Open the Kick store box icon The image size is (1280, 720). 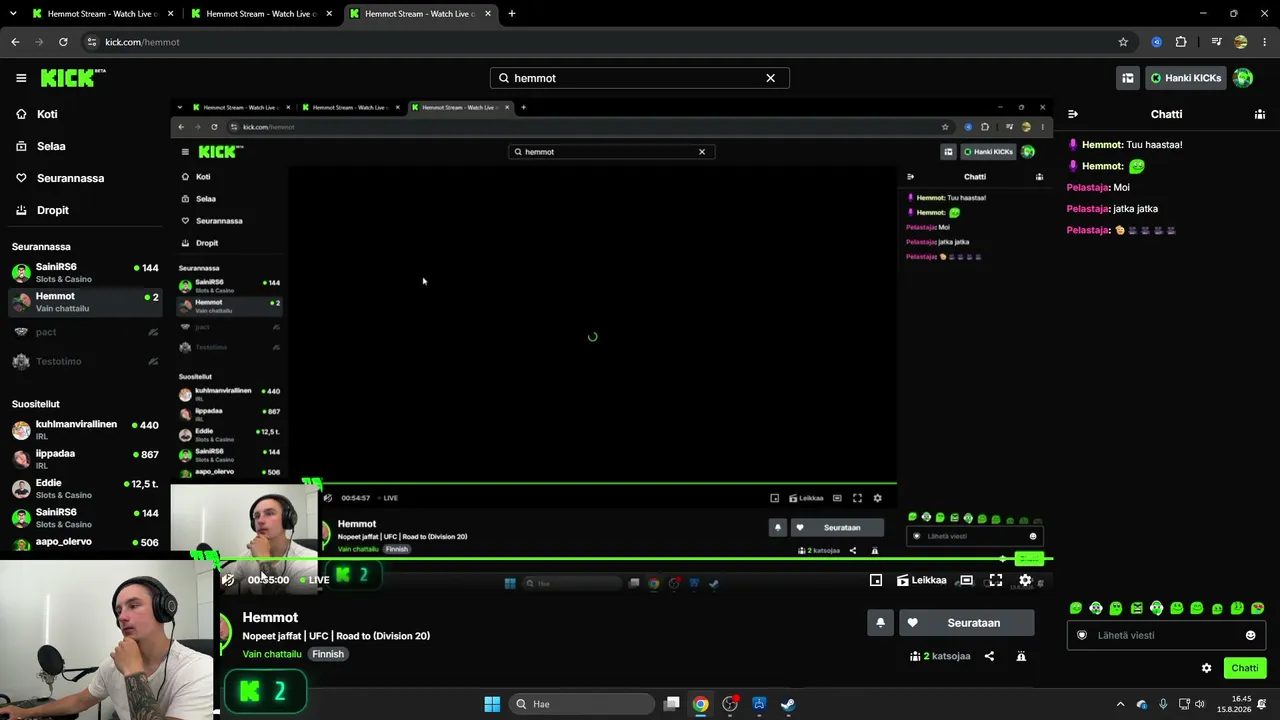pyautogui.click(x=1128, y=78)
